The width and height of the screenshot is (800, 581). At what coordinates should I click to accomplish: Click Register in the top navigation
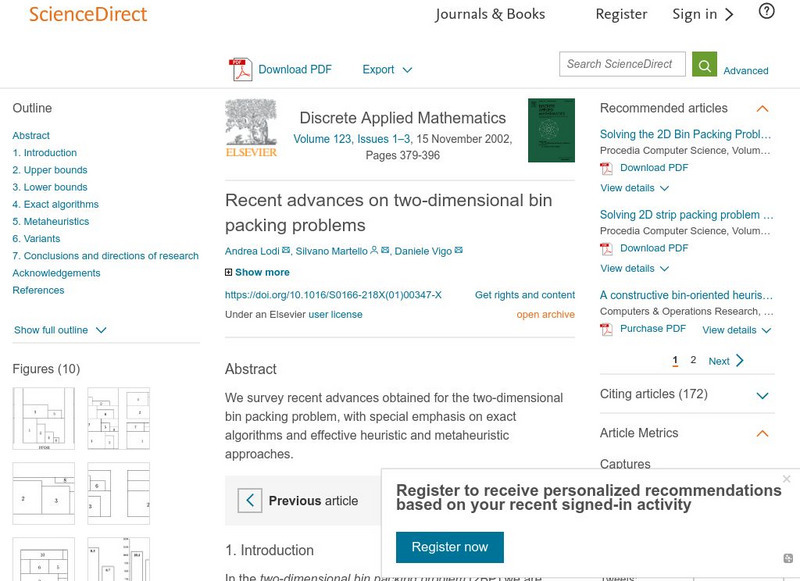tap(621, 14)
